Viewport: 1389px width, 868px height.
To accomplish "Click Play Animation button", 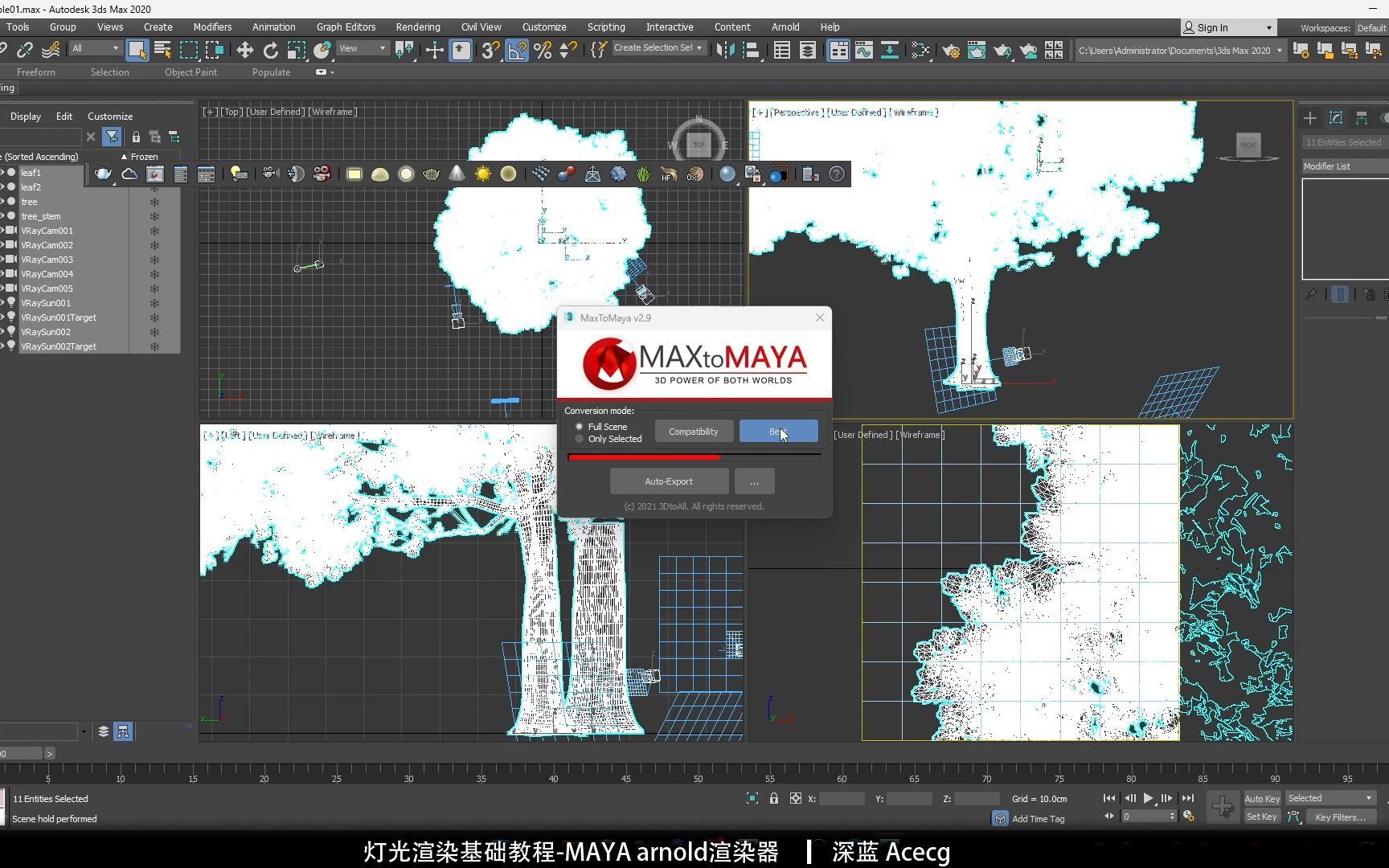I will tap(1148, 798).
